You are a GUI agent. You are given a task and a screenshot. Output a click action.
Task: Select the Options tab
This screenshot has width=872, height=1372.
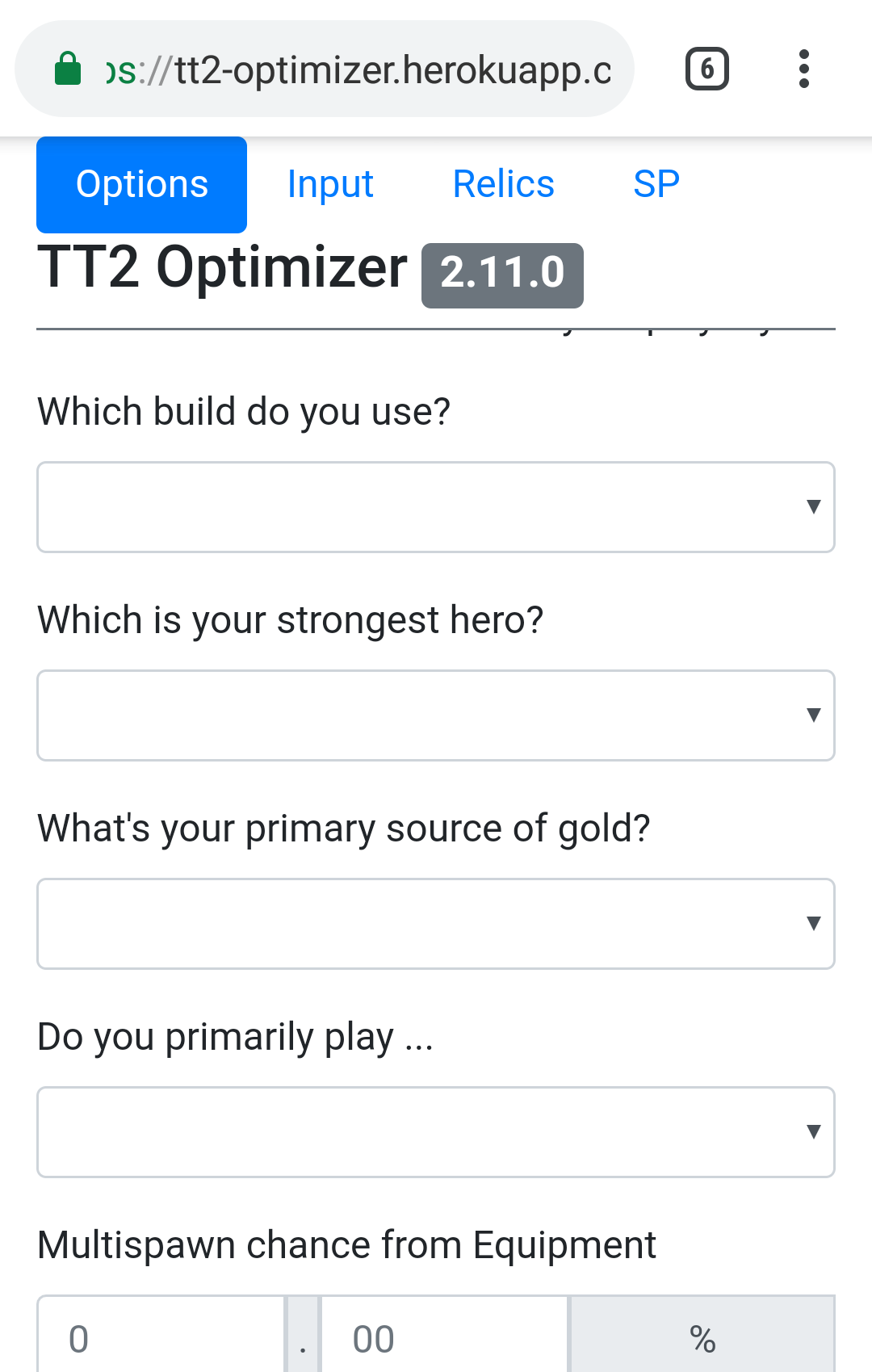pyautogui.click(x=142, y=185)
